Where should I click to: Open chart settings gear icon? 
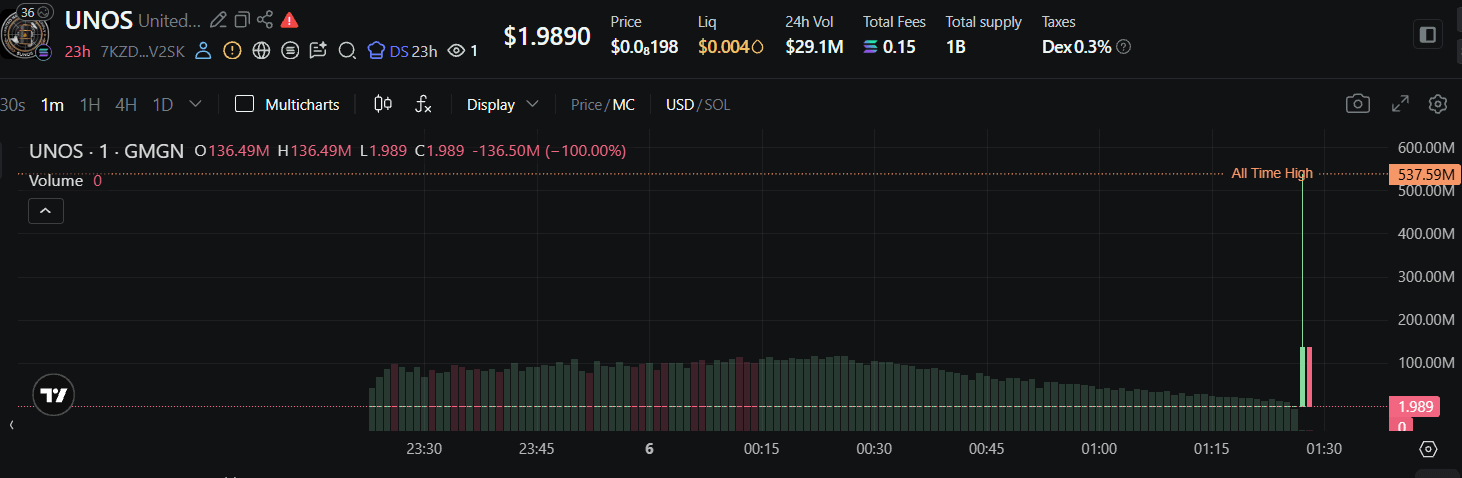point(1438,104)
